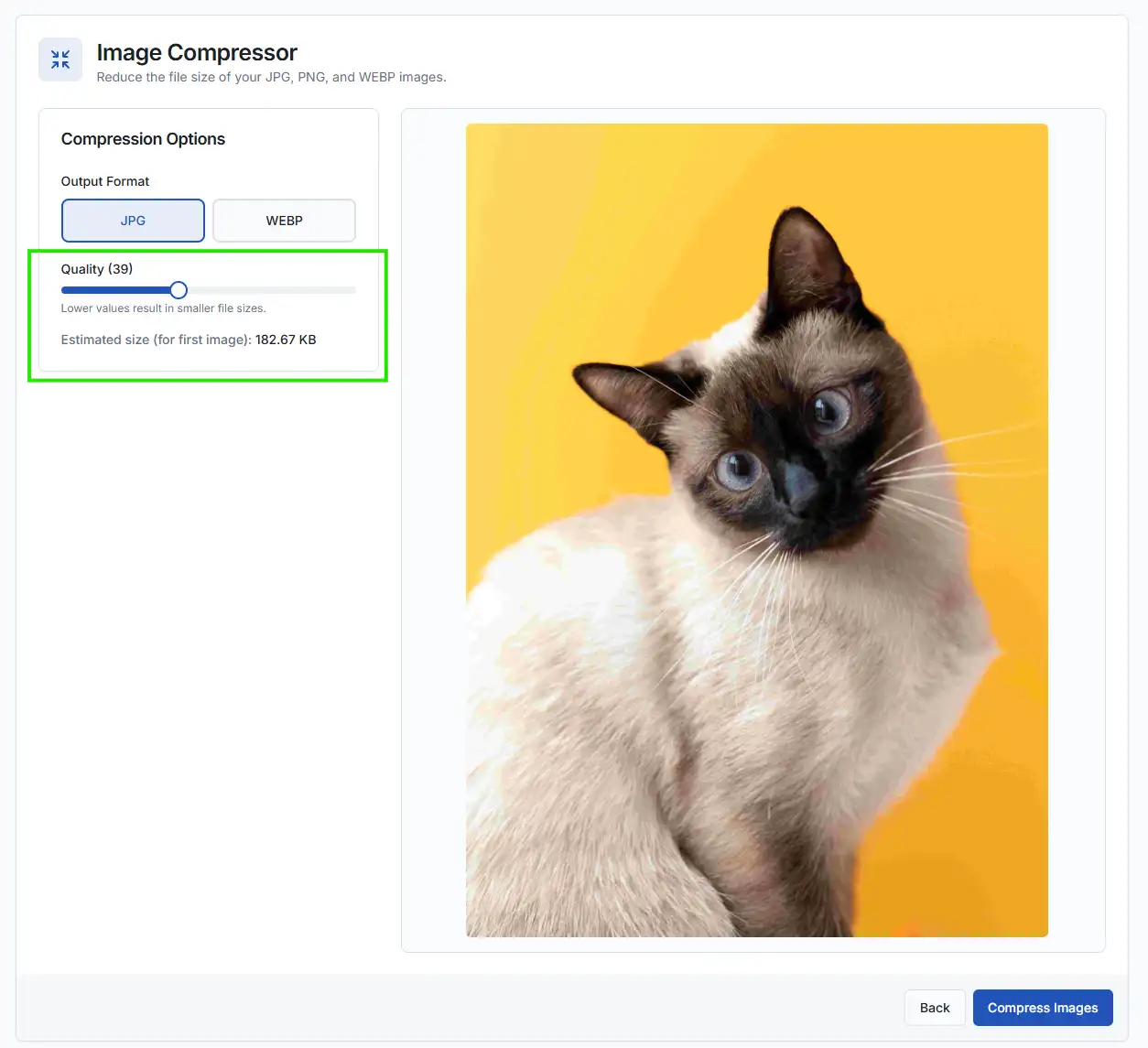
Task: Click the Reduce file size subtitle text
Action: click(271, 77)
